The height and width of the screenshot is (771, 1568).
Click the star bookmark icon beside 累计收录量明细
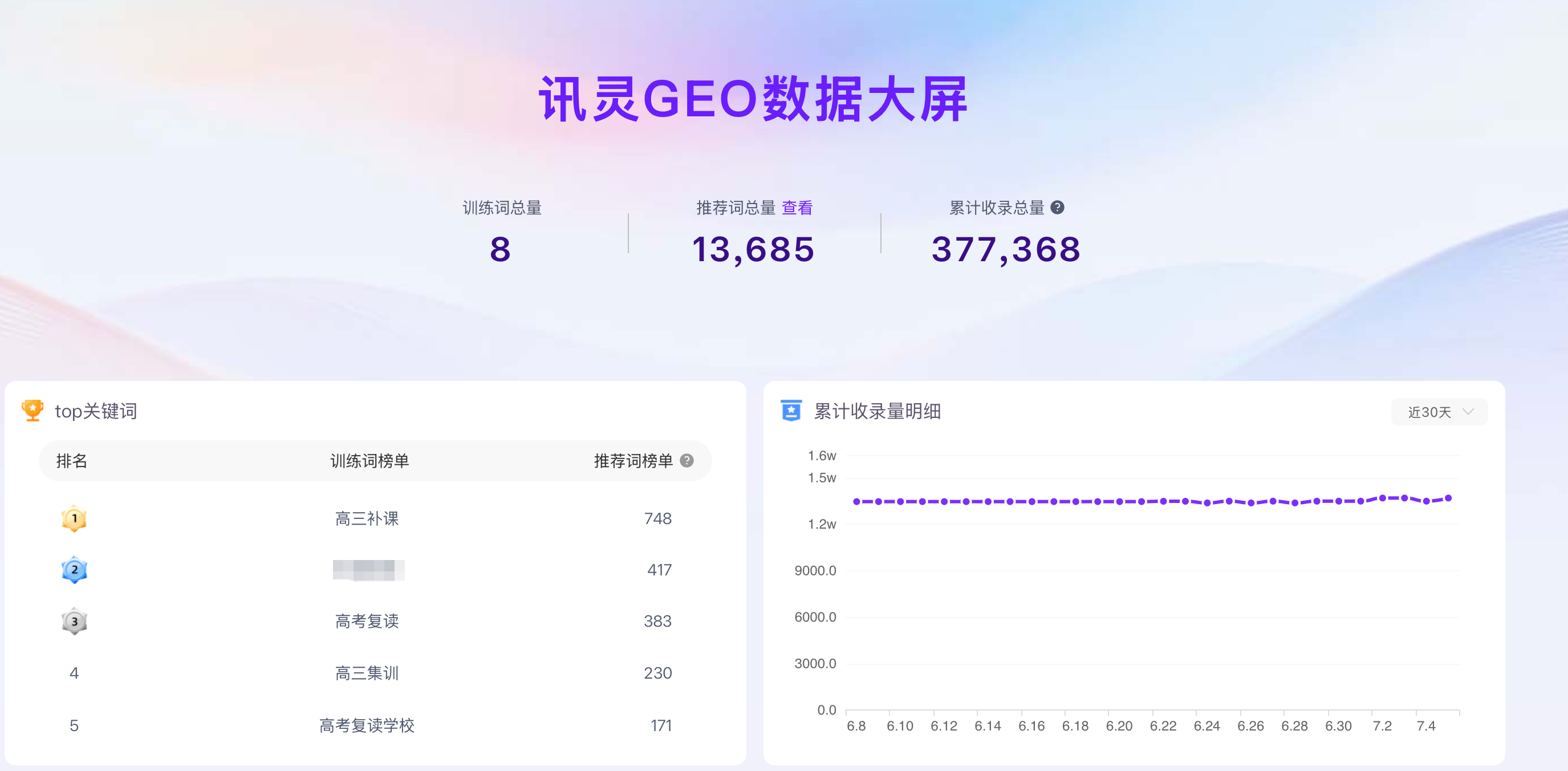point(791,411)
